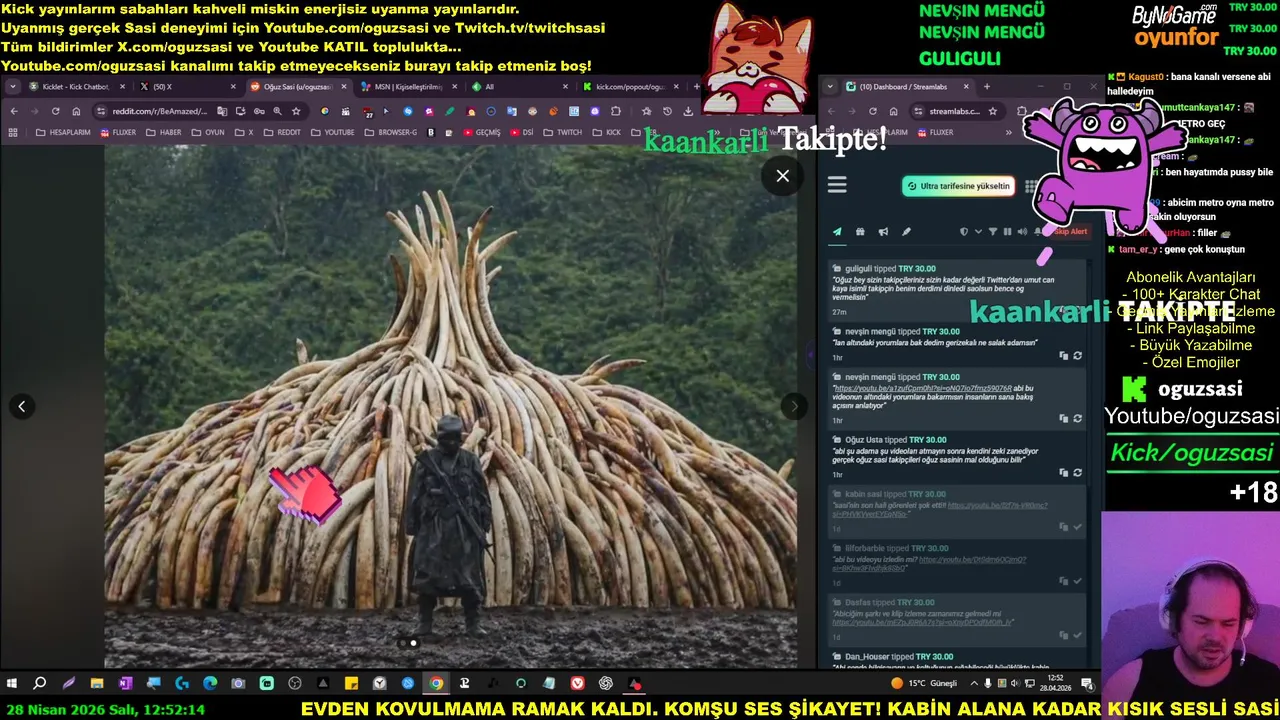
Task: Mute alerts with the speaker icon
Action: pyautogui.click(x=1022, y=232)
